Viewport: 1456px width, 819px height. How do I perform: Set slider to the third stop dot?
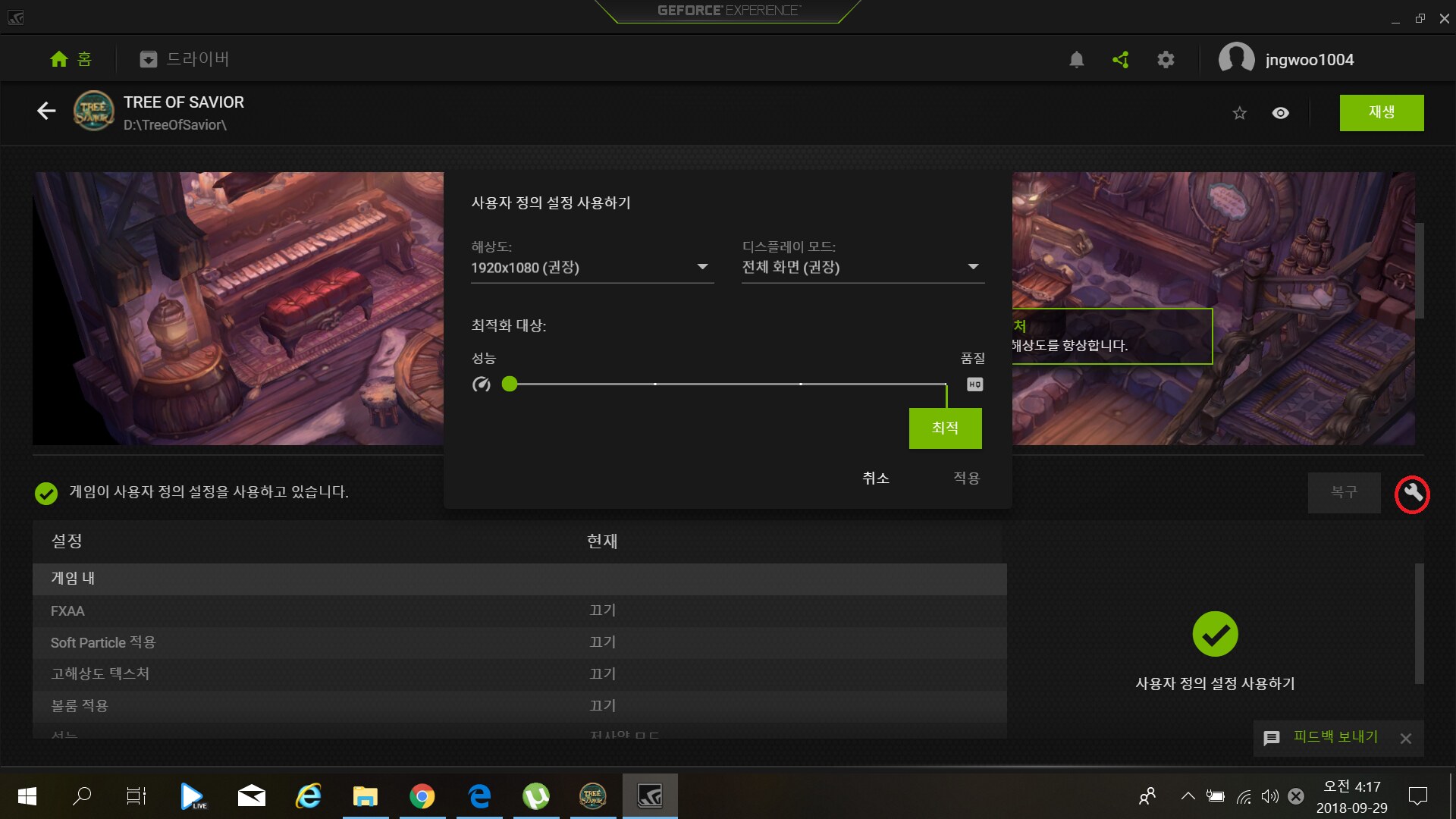801,384
